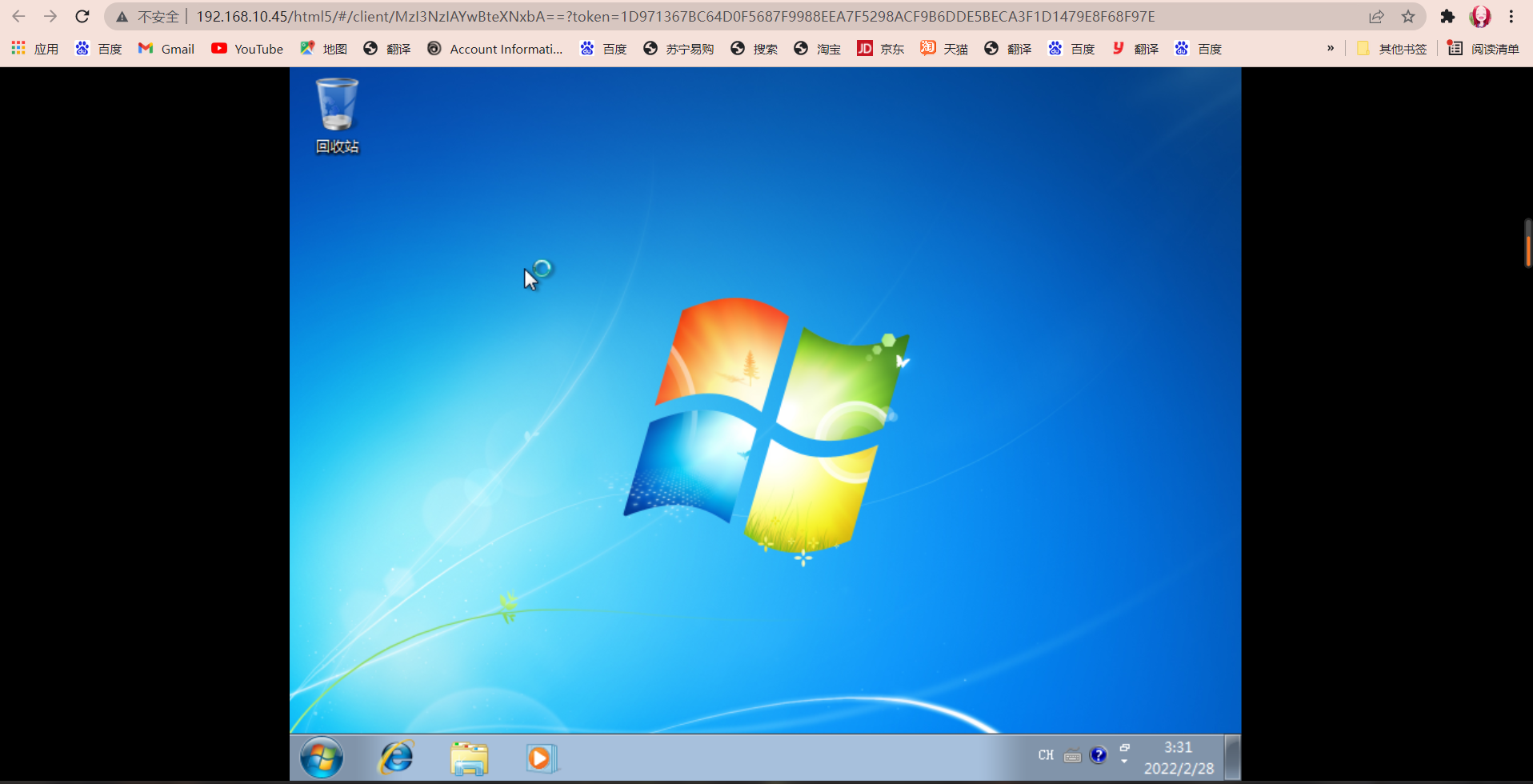Bookmark this page with the star icon

(x=1408, y=17)
